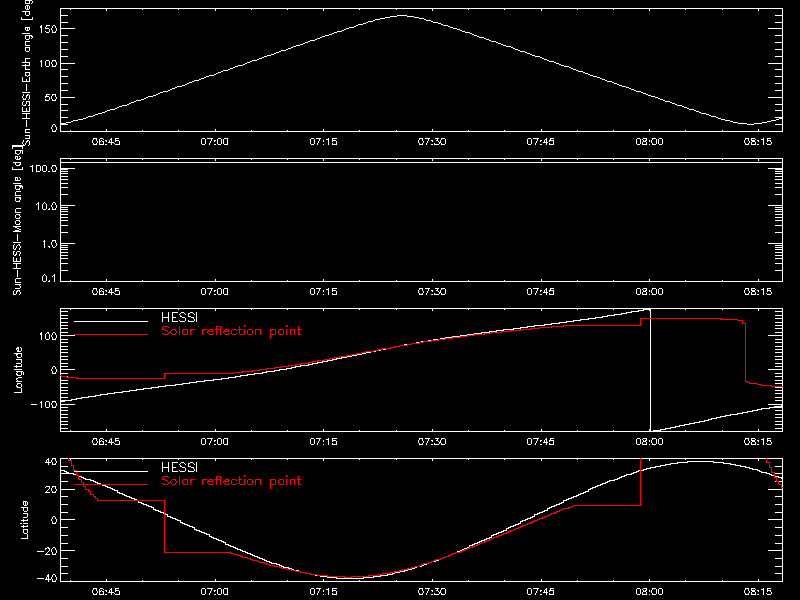Screen dimensions: 800x600
Task: Click the 0.1 tick on Moon angle axis
Action: coord(49,278)
